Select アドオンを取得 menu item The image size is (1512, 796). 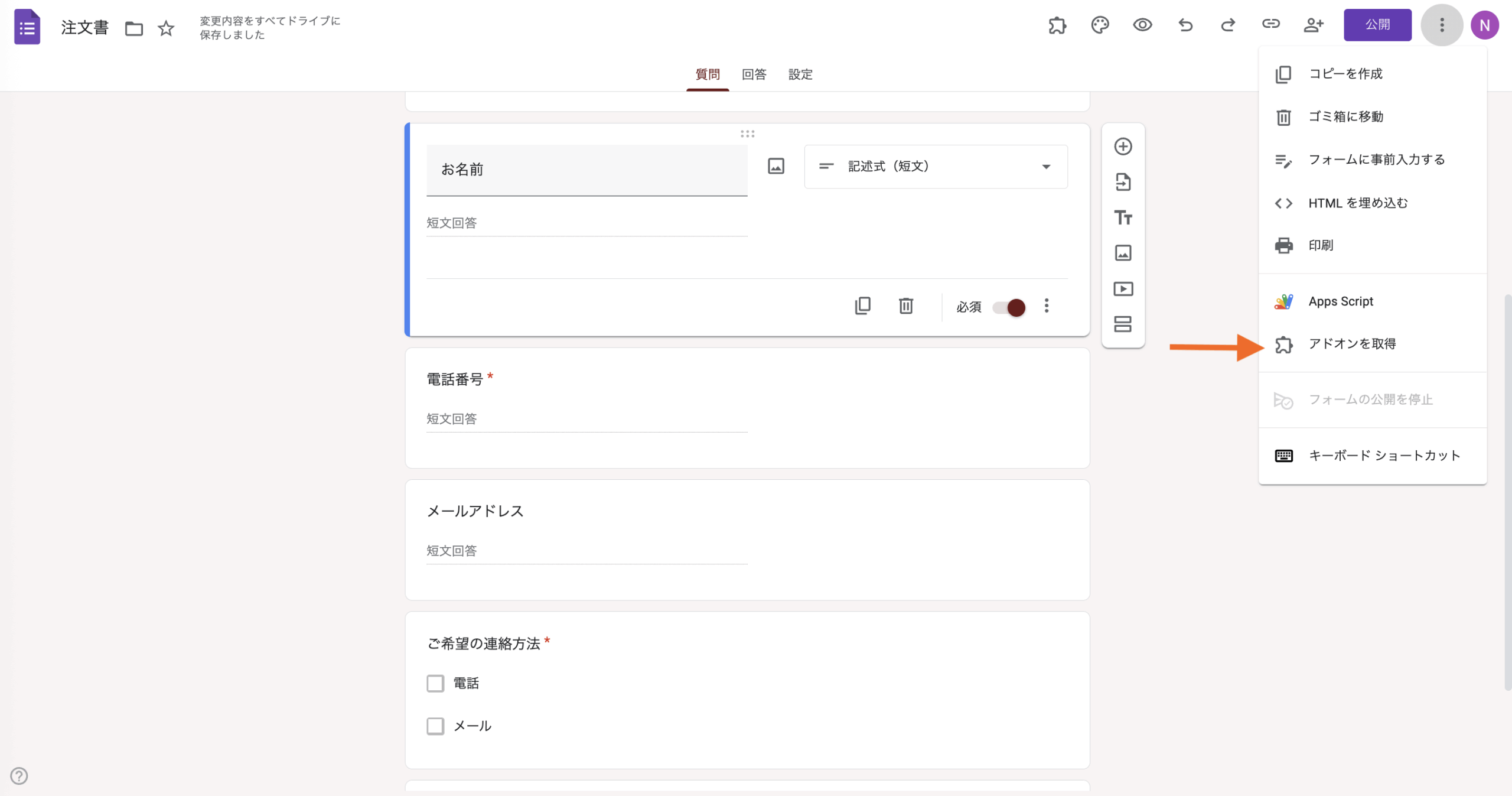point(1352,344)
